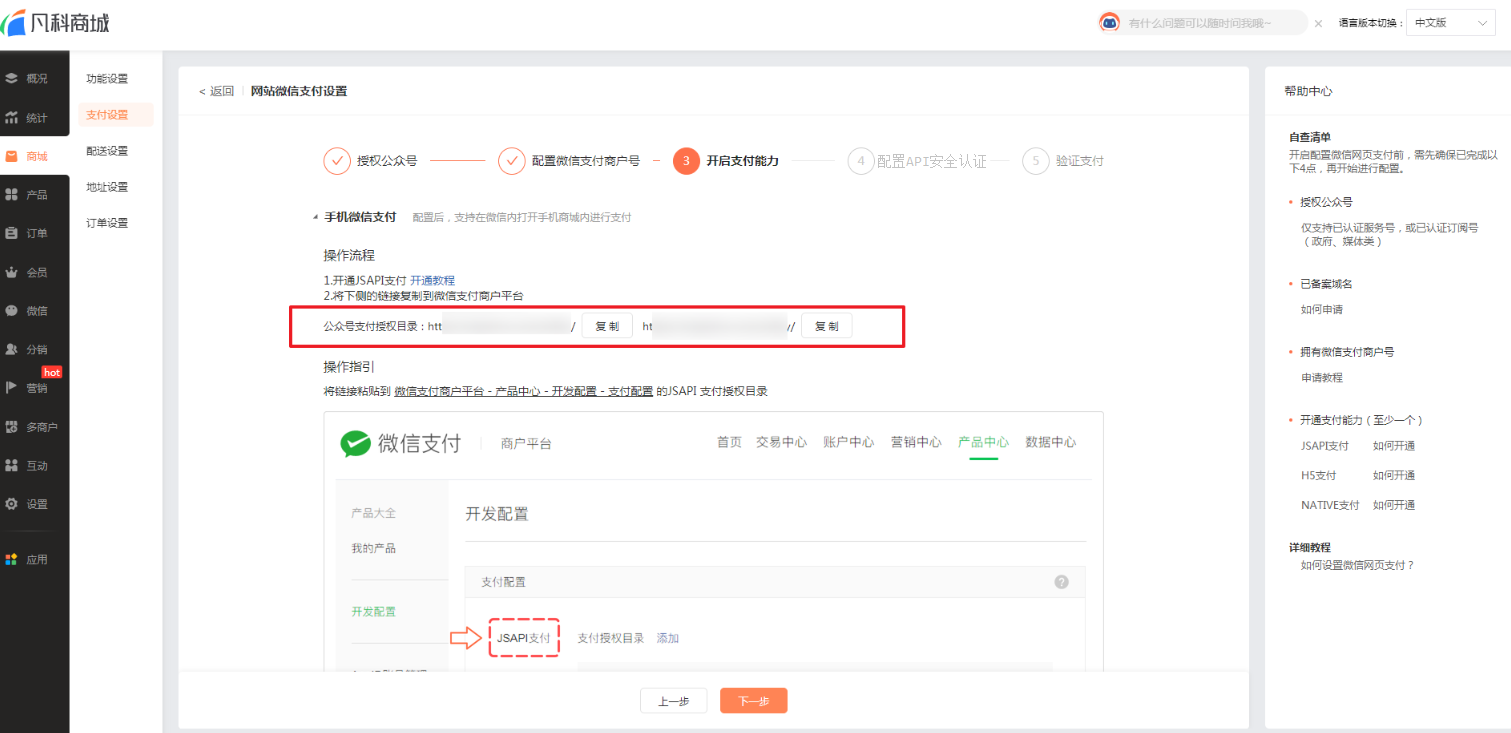Open the 产品 products sidebar icon
Viewport: 1511px width, 733px height.
pos(12,194)
